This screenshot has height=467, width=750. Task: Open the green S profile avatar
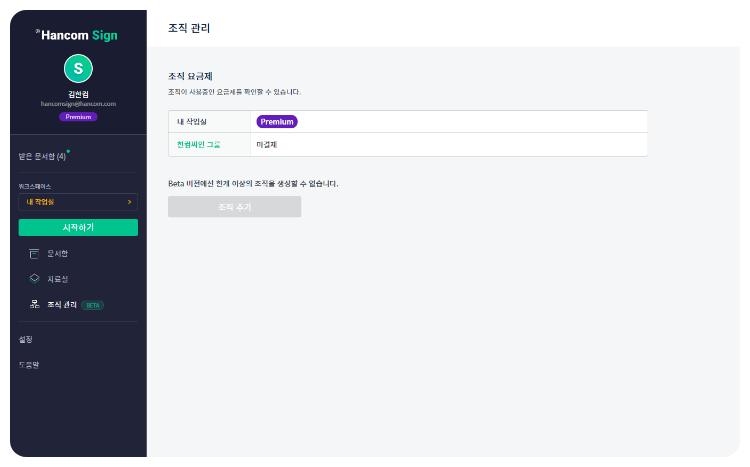[x=78, y=69]
